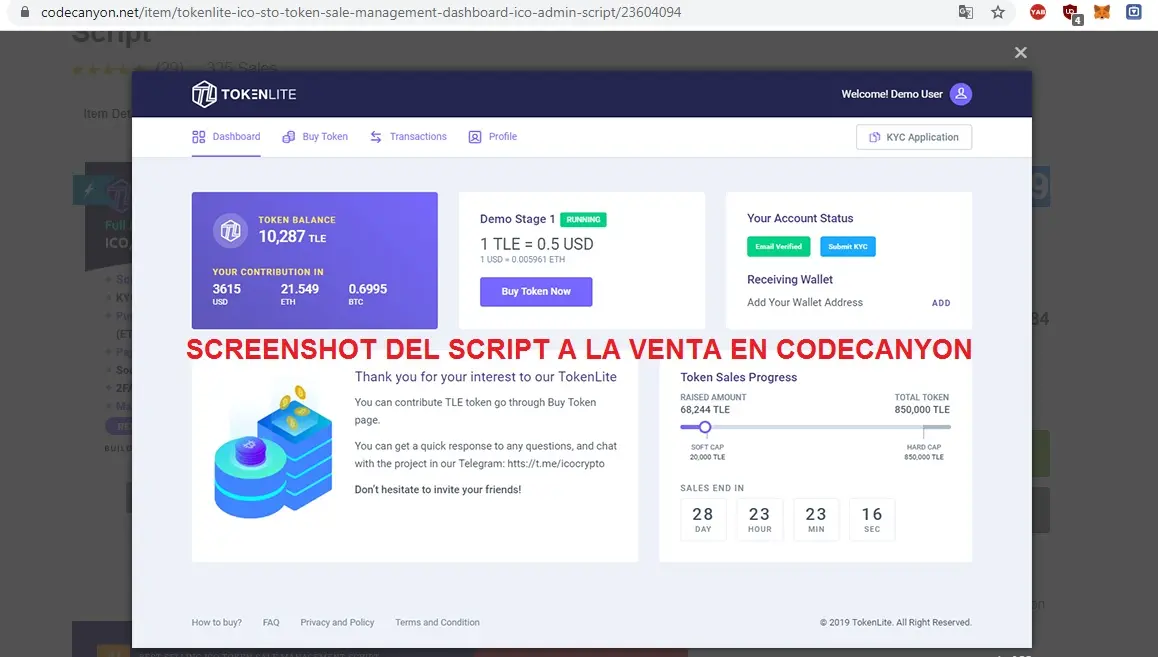Close the lightbox with the X icon

pyautogui.click(x=1021, y=52)
